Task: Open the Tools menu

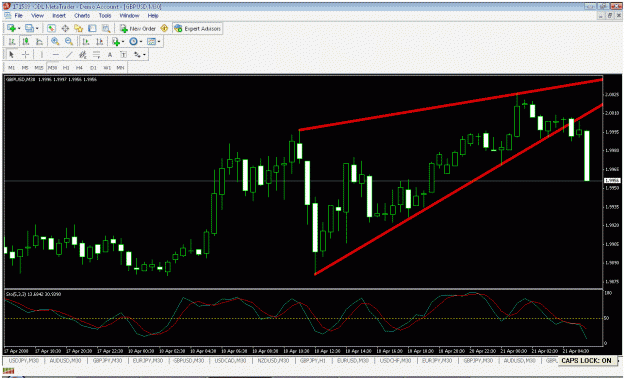Action: (x=105, y=16)
